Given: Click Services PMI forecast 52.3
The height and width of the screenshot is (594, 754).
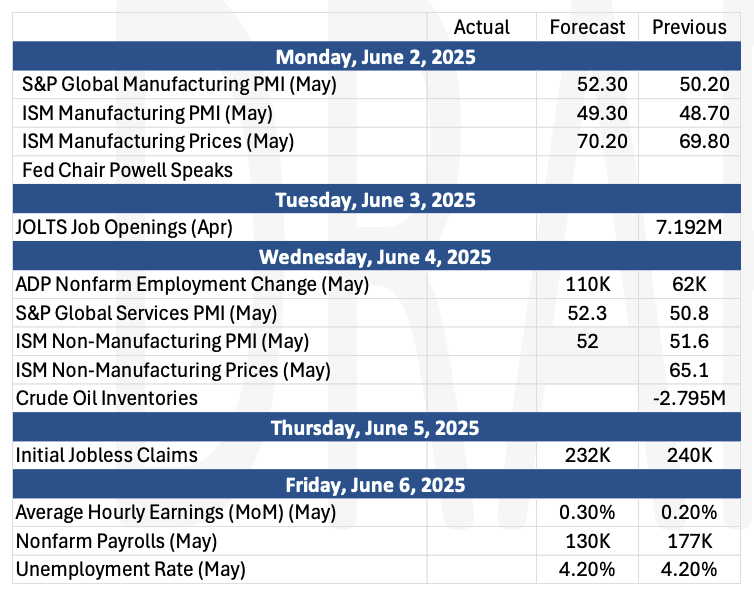Looking at the screenshot, I should click(587, 313).
